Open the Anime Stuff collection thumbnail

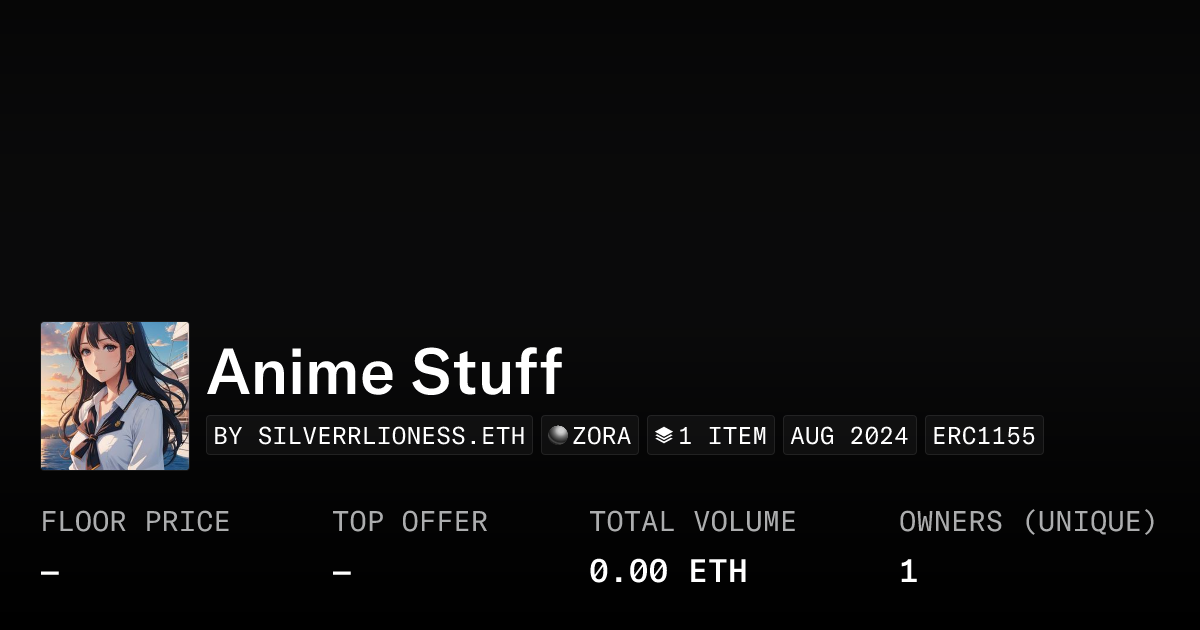click(115, 396)
